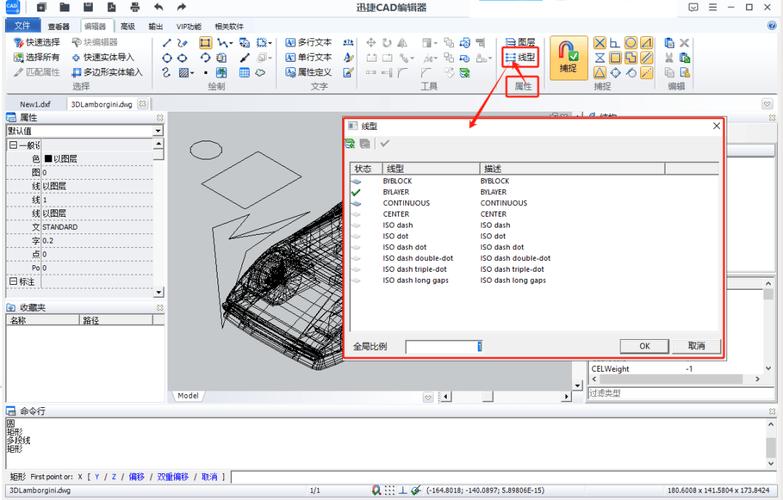Toggle status icon of BYBLOCK linetype
This screenshot has height=500, width=783.
click(357, 181)
